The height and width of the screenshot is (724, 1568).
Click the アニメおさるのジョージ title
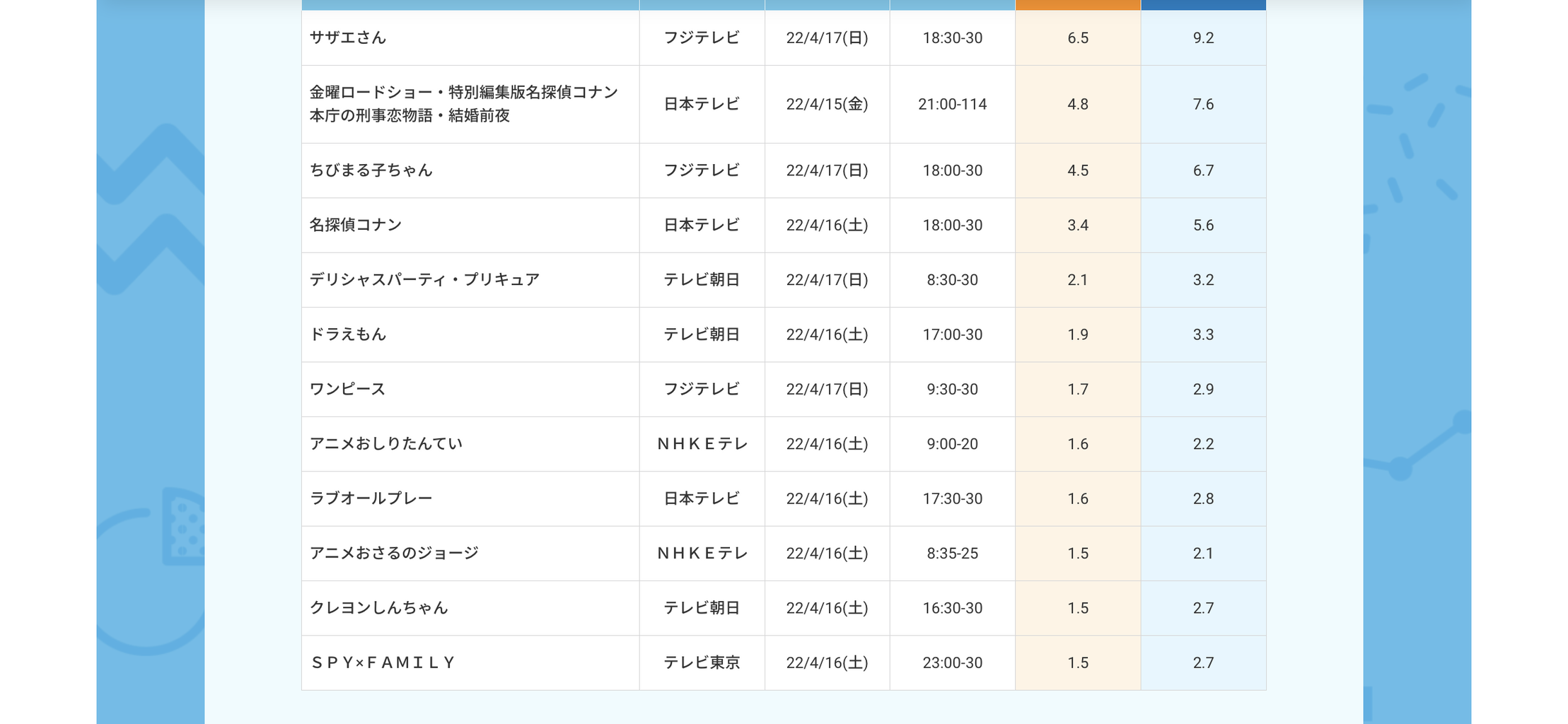(x=395, y=553)
